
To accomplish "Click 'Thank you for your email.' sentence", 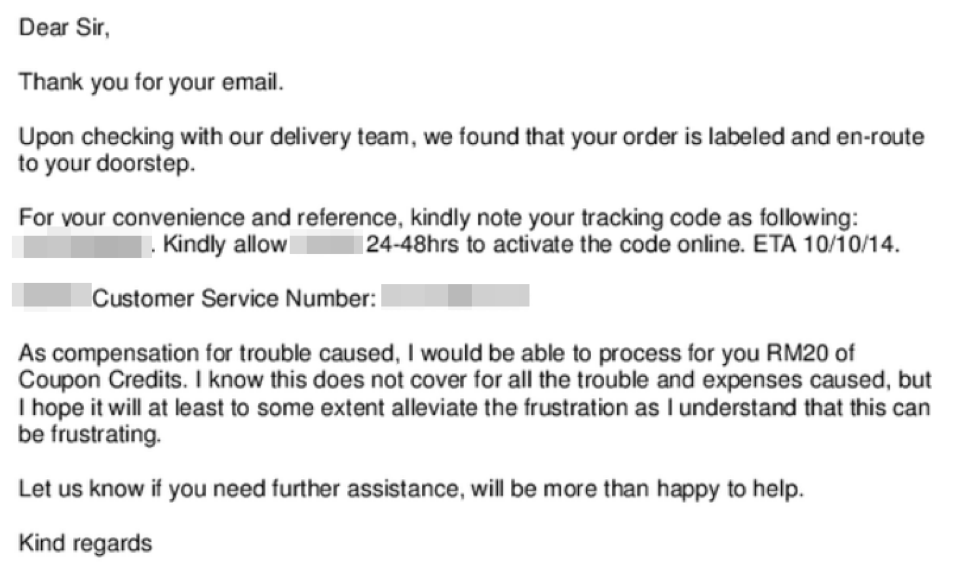I will click(151, 83).
